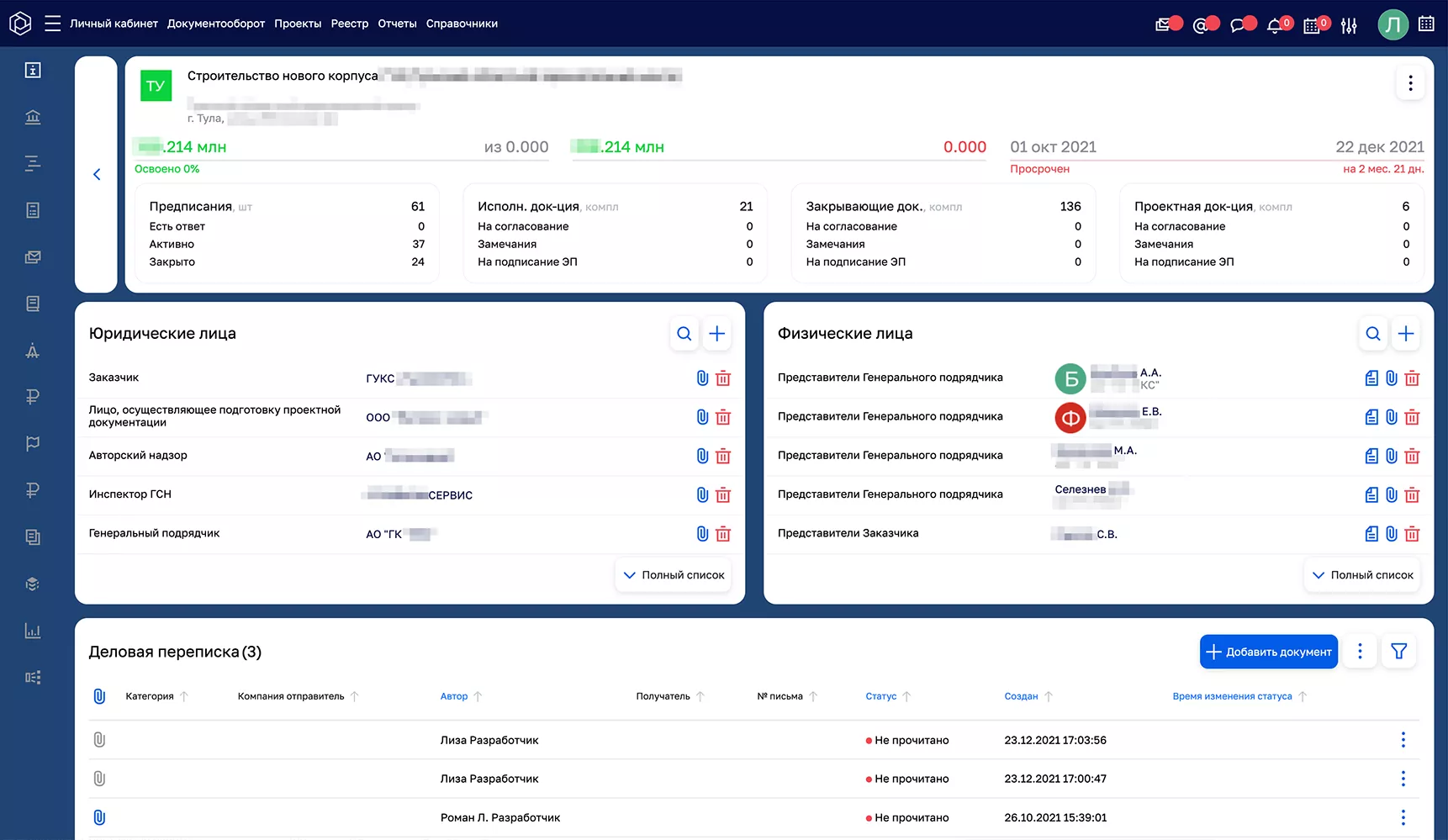Open the settings sliders icon in header
The height and width of the screenshot is (840, 1448).
click(x=1349, y=25)
